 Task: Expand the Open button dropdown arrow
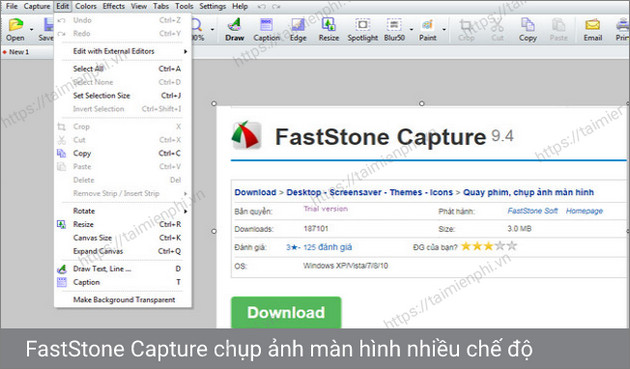coord(31,30)
